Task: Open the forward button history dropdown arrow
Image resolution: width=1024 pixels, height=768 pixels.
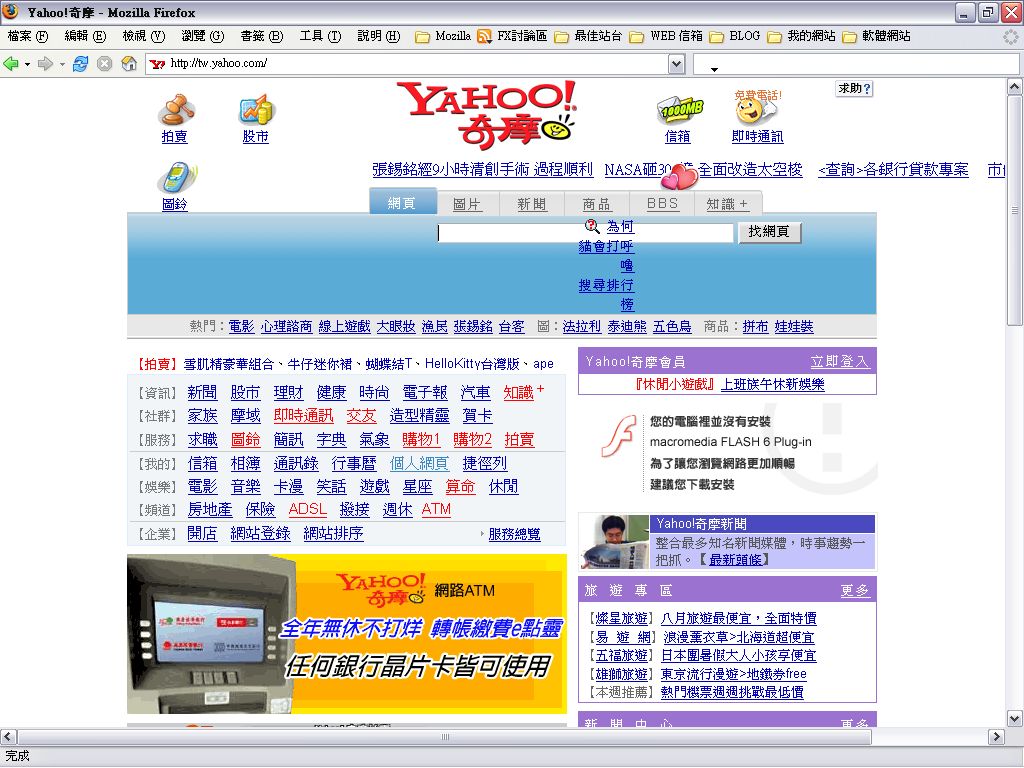Action: tap(62, 64)
